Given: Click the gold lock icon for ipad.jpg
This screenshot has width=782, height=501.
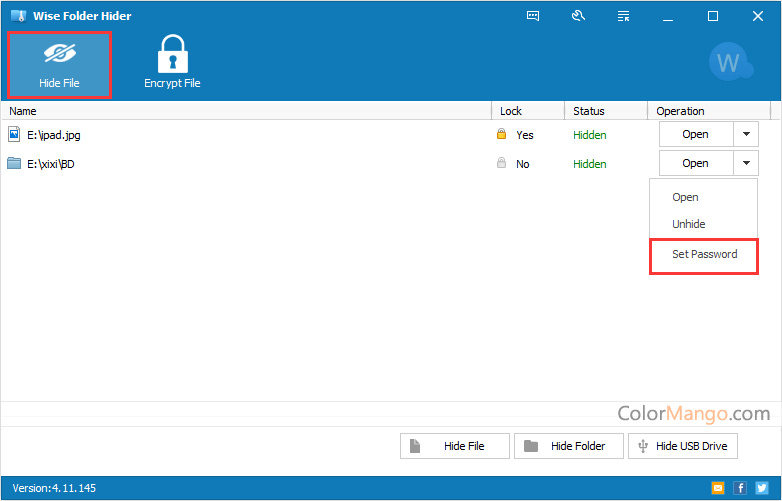Looking at the screenshot, I should 502,134.
